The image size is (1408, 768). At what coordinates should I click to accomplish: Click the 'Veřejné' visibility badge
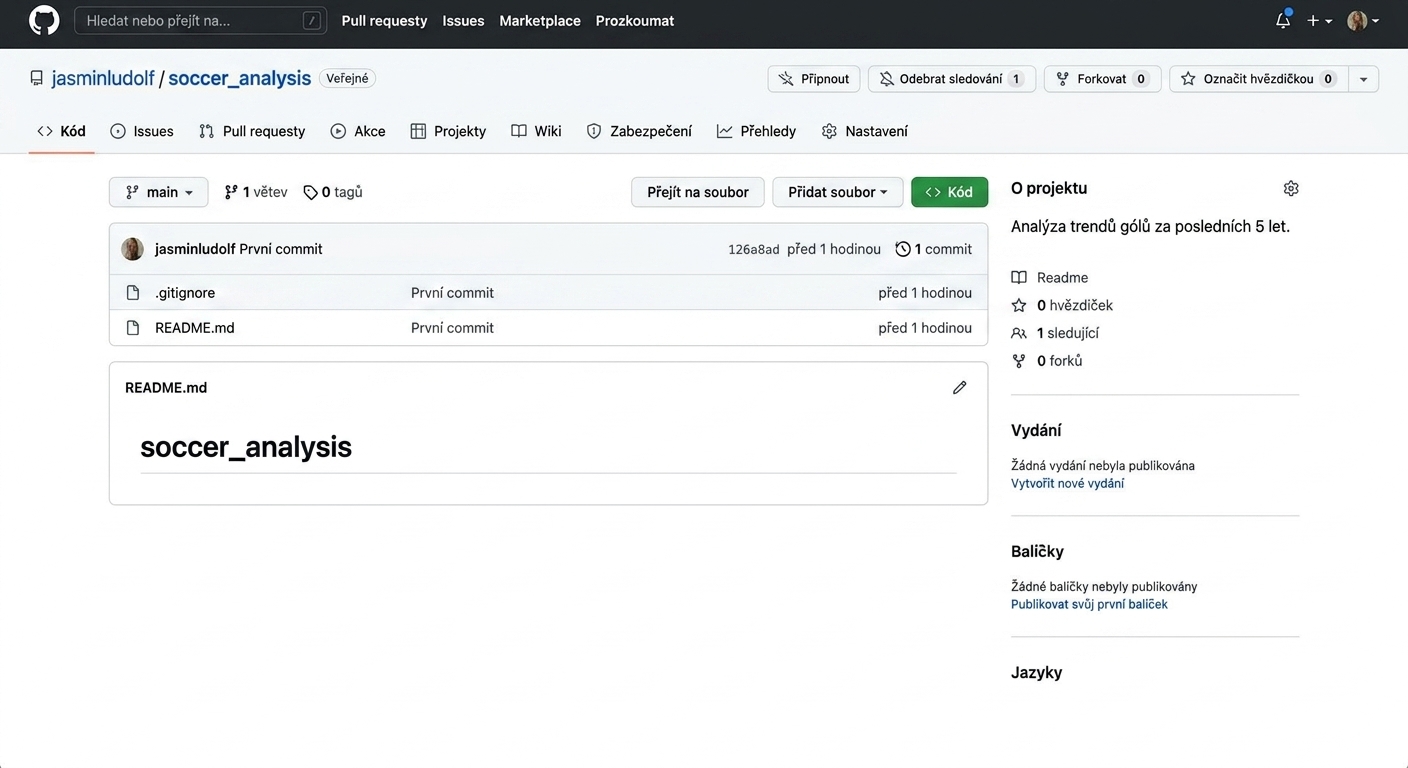point(347,78)
